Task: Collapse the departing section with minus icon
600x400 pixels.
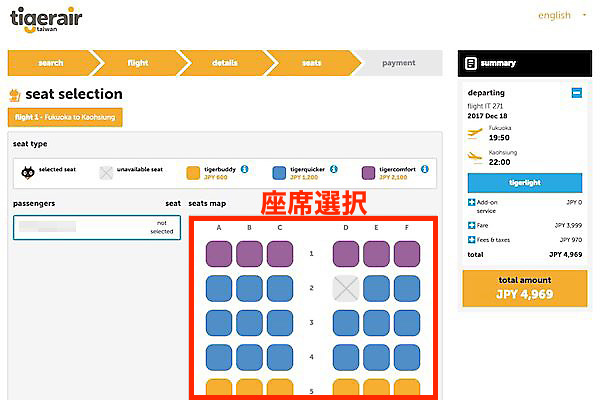Action: tap(577, 93)
